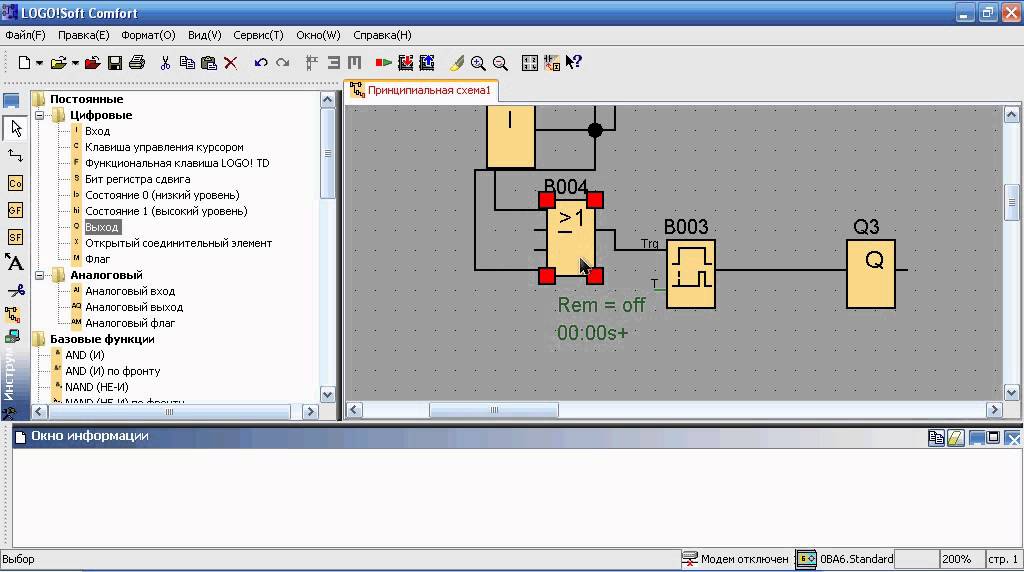Zoom in on the circuit
Image resolution: width=1024 pixels, height=572 pixels.
coord(478,63)
